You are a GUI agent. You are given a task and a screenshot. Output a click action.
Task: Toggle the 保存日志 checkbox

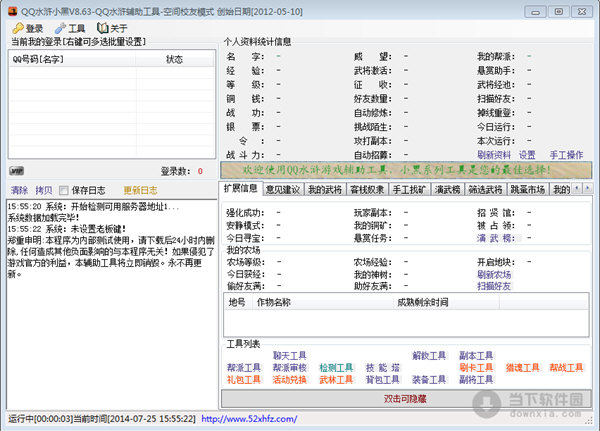point(64,190)
